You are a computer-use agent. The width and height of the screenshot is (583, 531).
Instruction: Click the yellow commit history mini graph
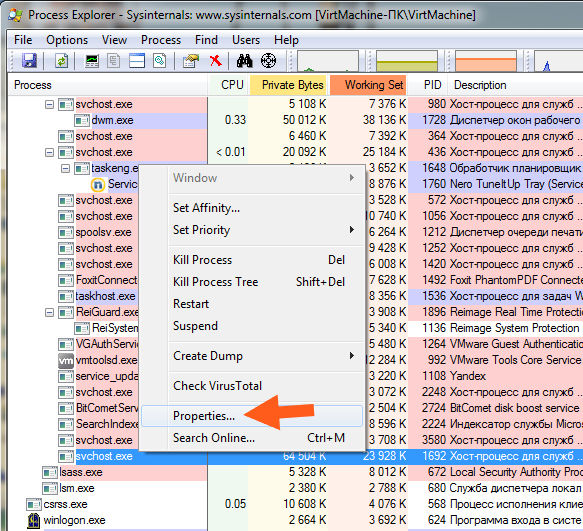pos(407,61)
